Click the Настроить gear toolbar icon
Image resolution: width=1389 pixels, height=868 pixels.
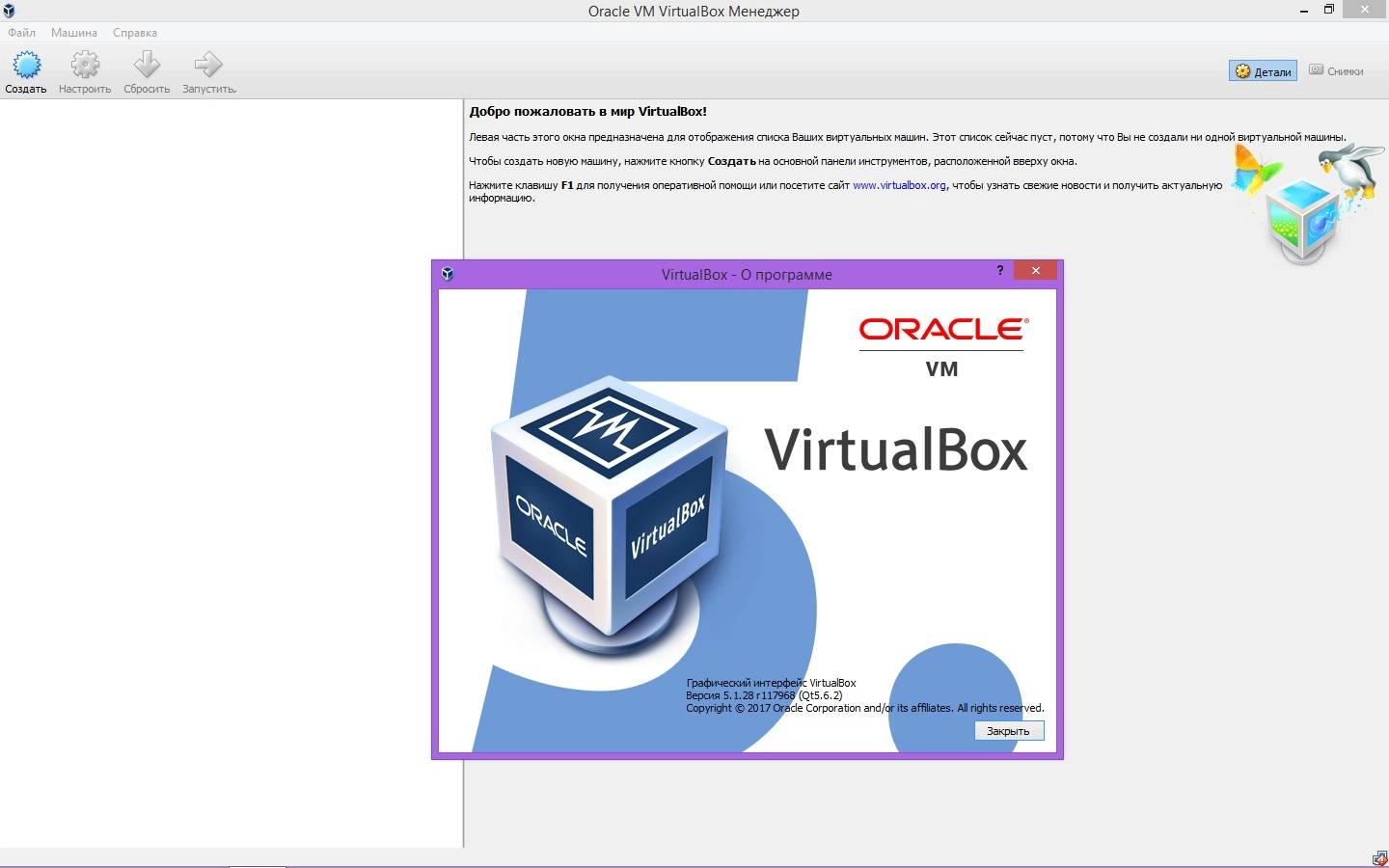pyautogui.click(x=85, y=72)
